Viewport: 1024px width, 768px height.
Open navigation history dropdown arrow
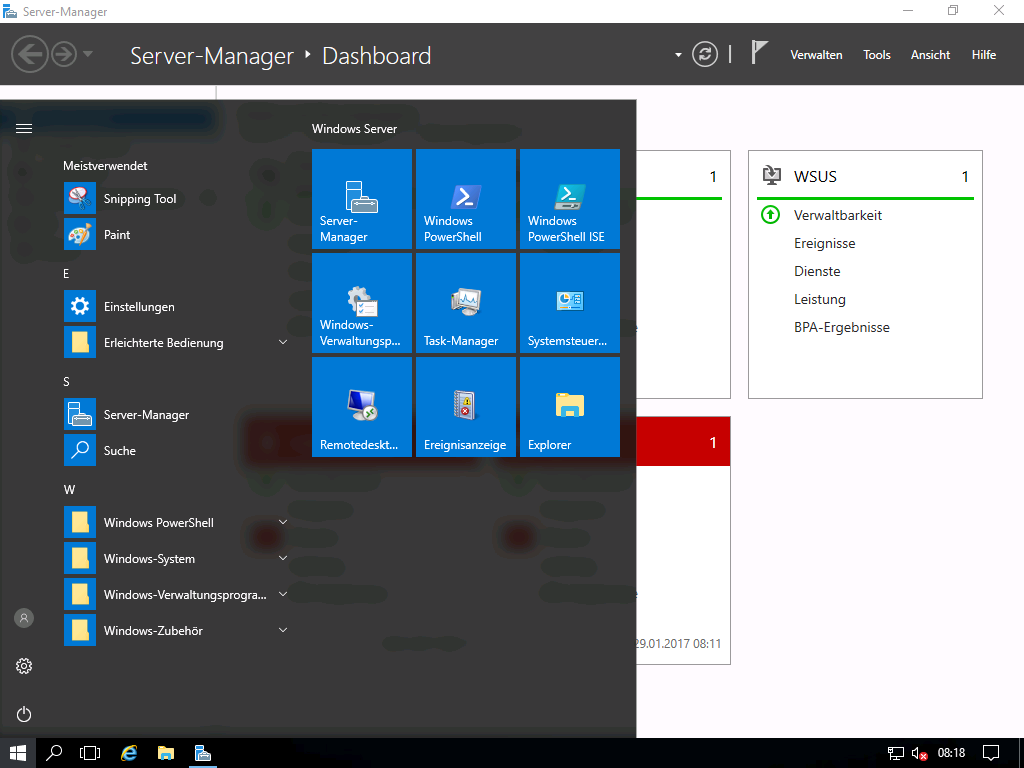(x=88, y=54)
